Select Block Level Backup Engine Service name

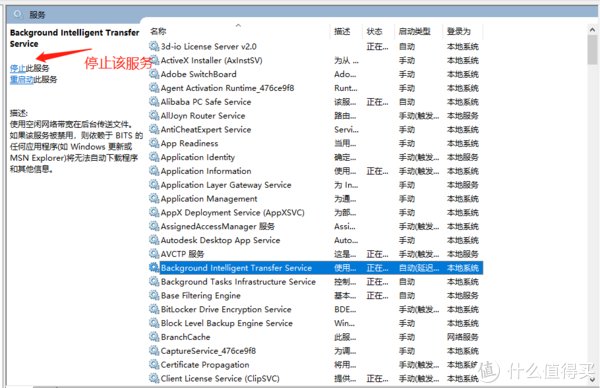point(227,323)
